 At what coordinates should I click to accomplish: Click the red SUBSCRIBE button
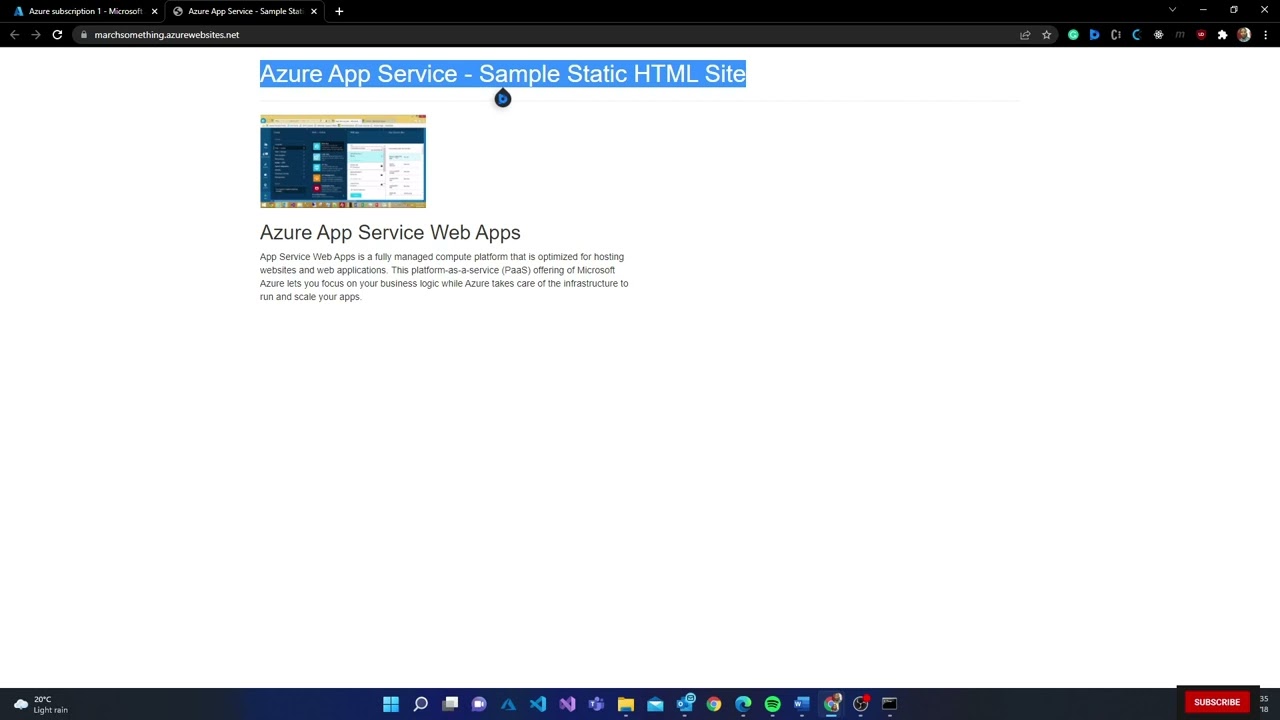pos(1217,702)
